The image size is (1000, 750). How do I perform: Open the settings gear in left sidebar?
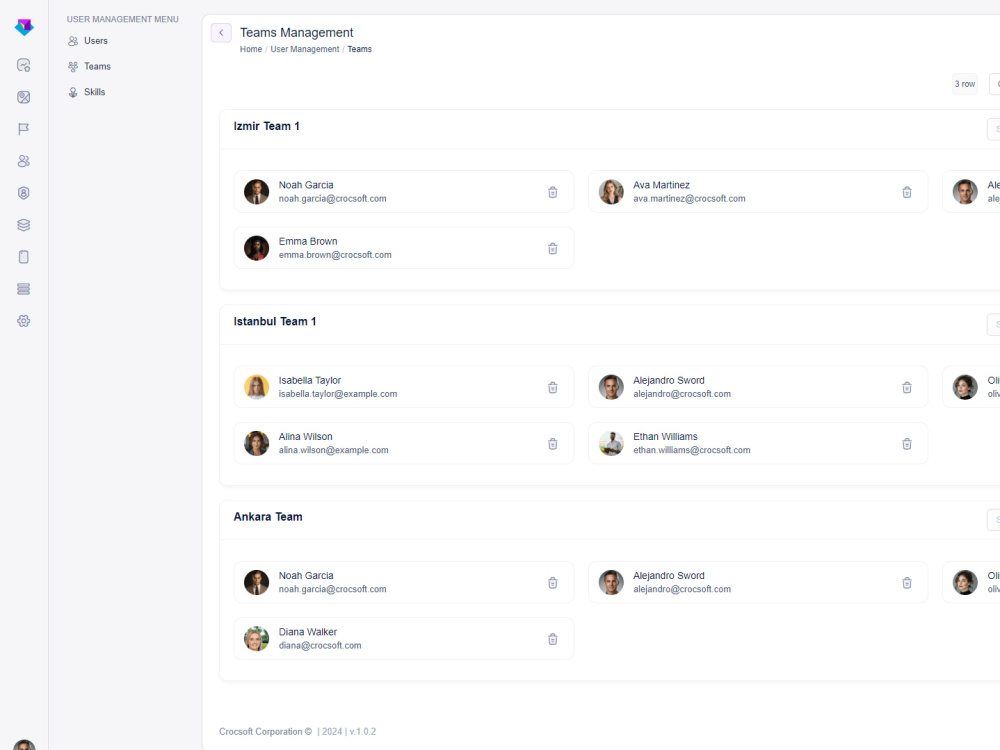tap(24, 321)
